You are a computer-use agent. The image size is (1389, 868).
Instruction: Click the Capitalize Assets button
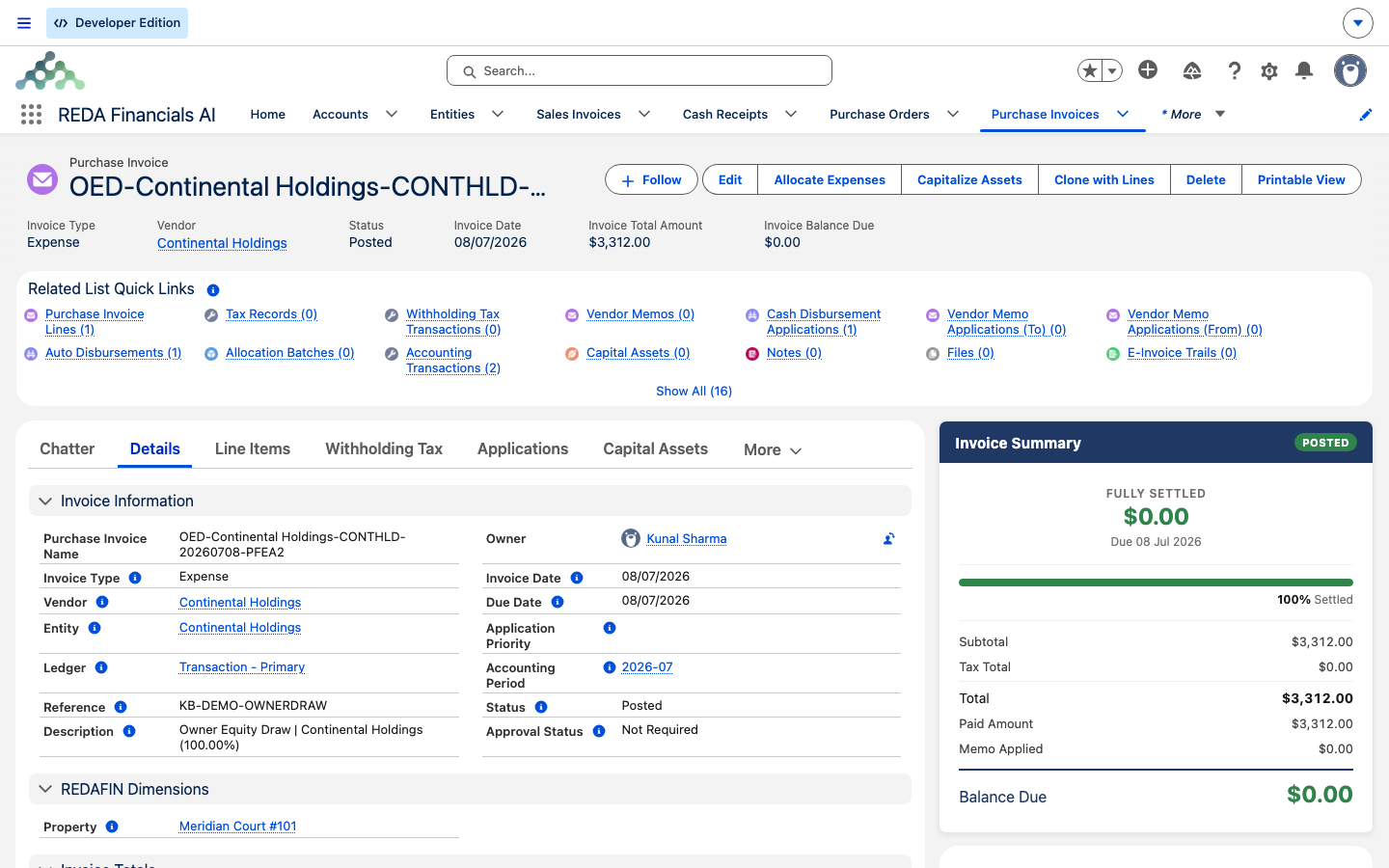tap(969, 179)
